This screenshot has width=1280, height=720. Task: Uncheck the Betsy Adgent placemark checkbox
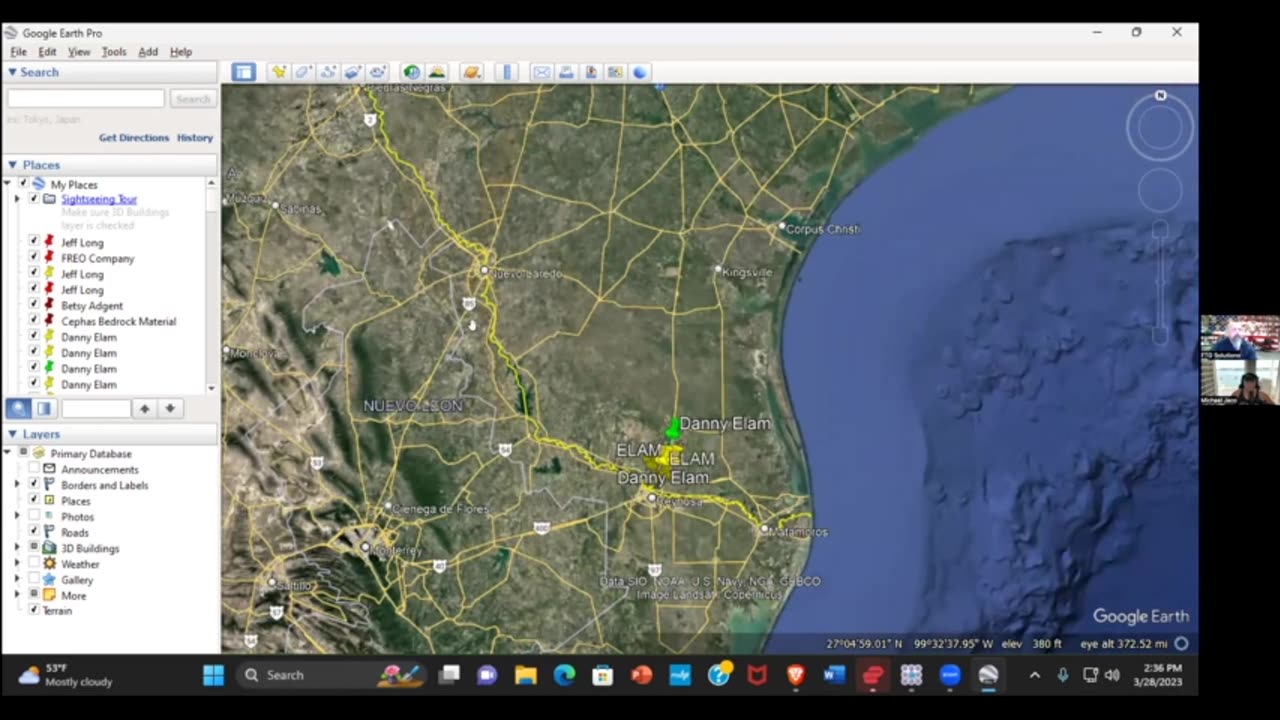pos(33,305)
